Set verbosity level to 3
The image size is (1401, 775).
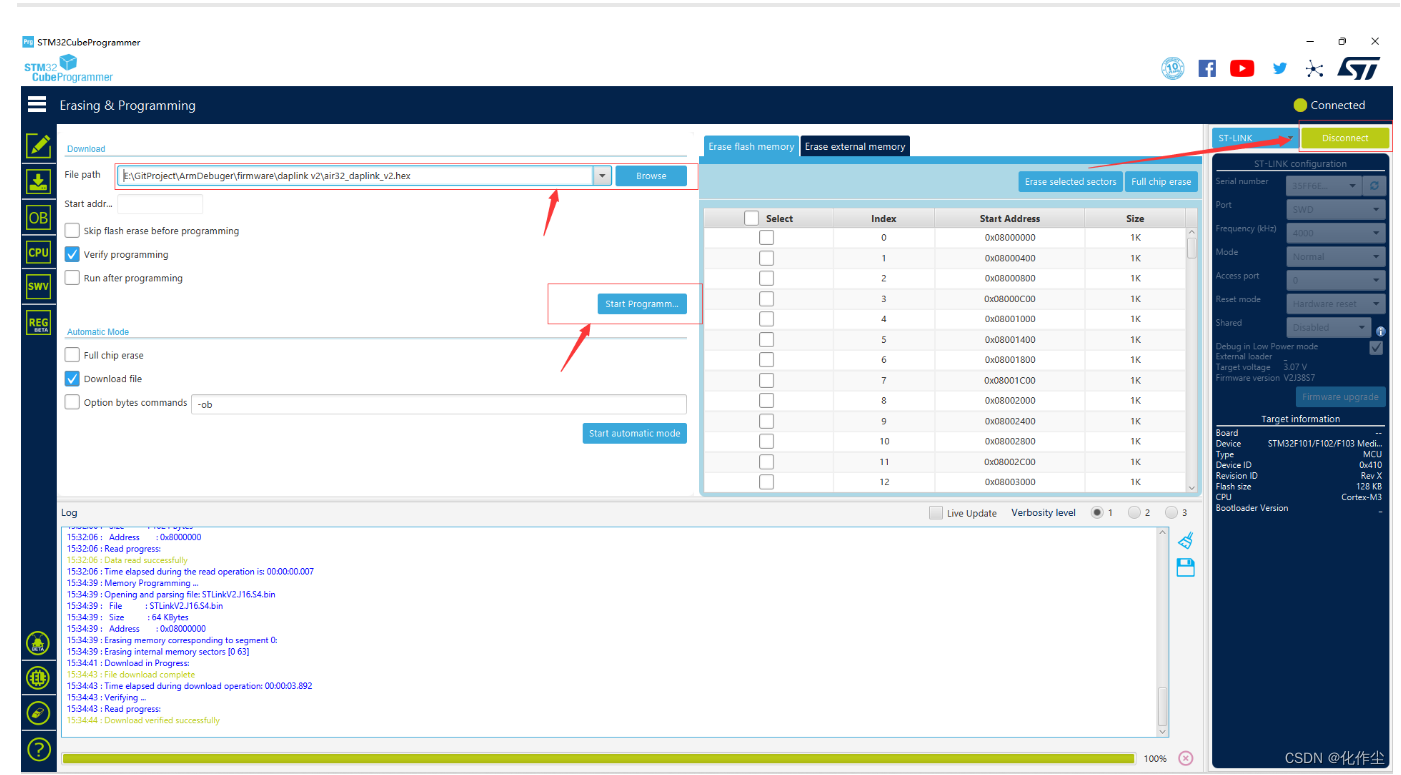(1171, 513)
